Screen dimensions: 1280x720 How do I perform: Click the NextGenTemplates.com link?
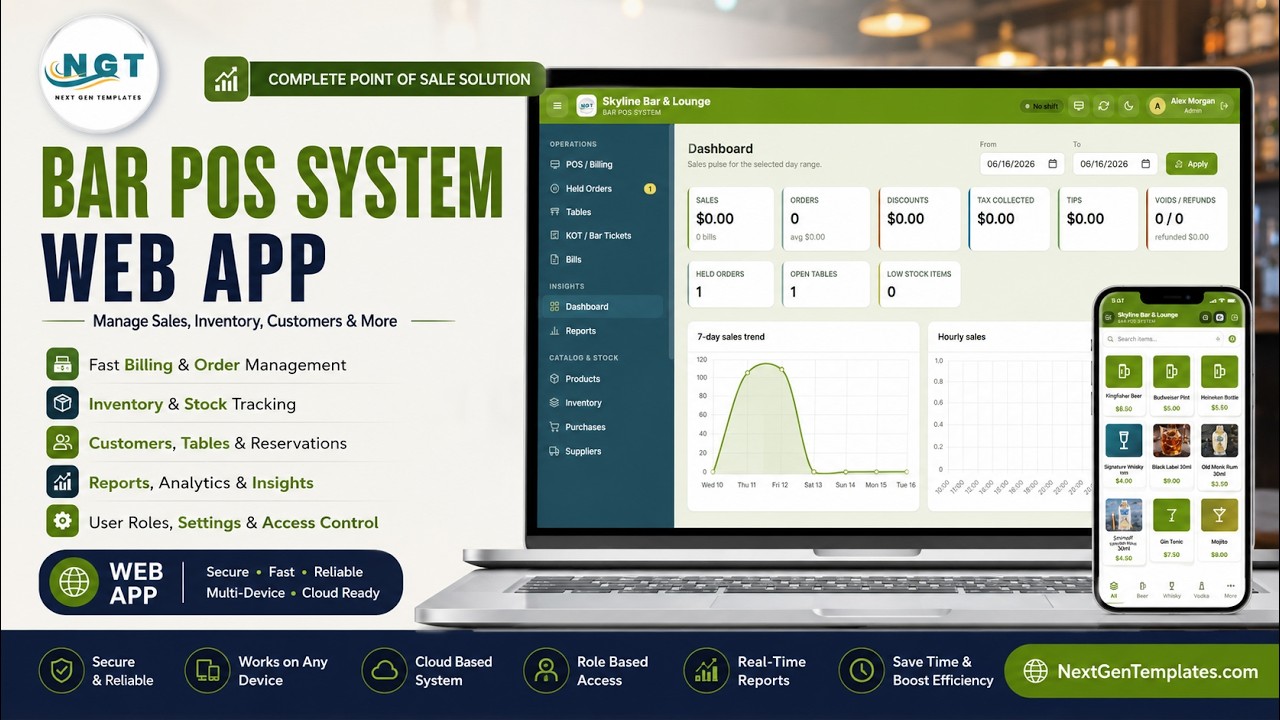1140,671
